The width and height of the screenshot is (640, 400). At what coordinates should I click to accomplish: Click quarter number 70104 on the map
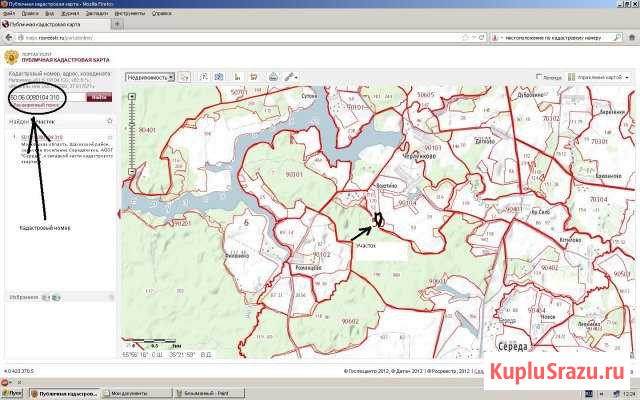tap(599, 199)
